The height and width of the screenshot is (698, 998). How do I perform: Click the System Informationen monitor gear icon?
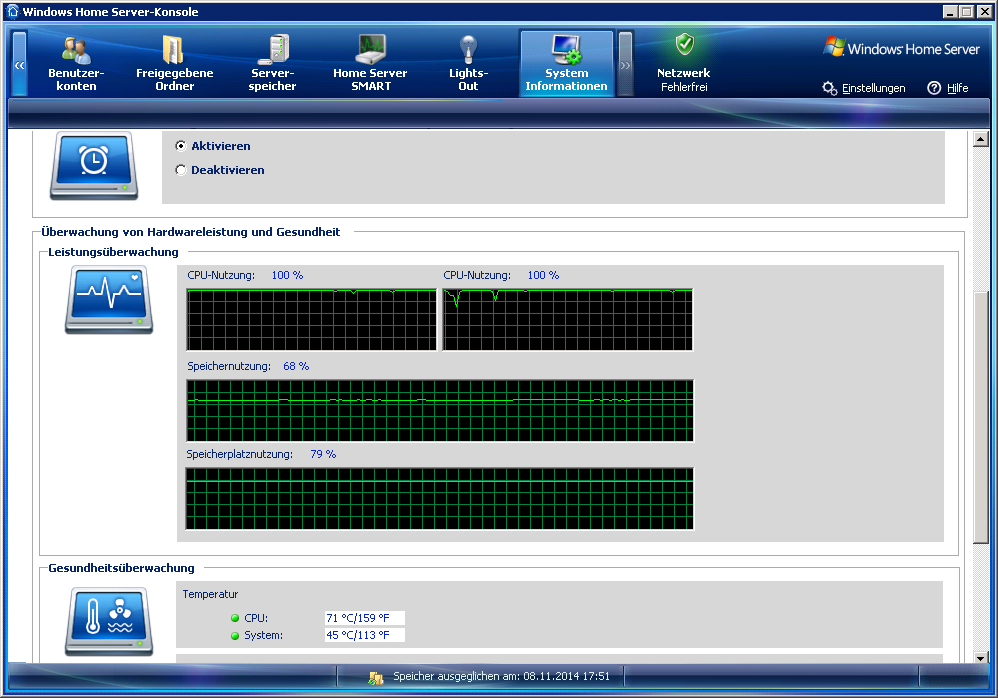click(x=566, y=50)
